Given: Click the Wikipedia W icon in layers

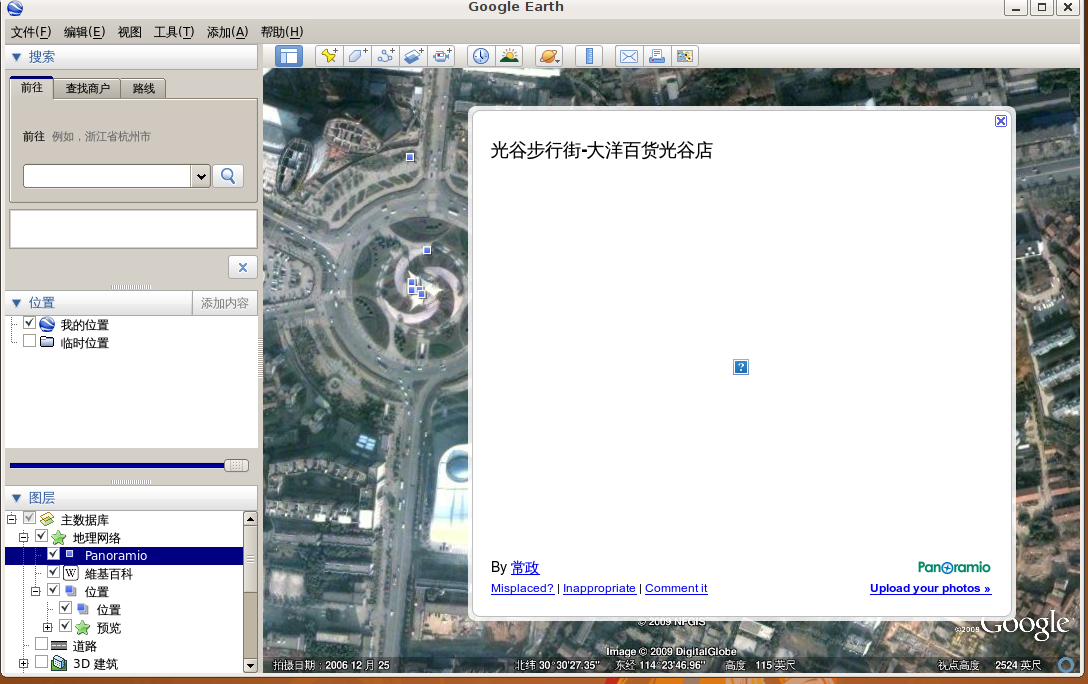Looking at the screenshot, I should click(71, 573).
